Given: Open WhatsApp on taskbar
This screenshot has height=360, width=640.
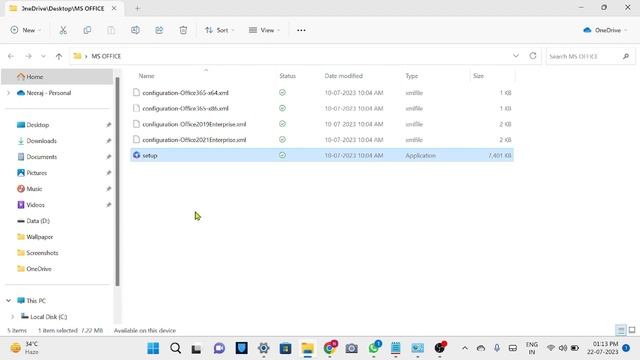Looking at the screenshot, I should (x=374, y=348).
